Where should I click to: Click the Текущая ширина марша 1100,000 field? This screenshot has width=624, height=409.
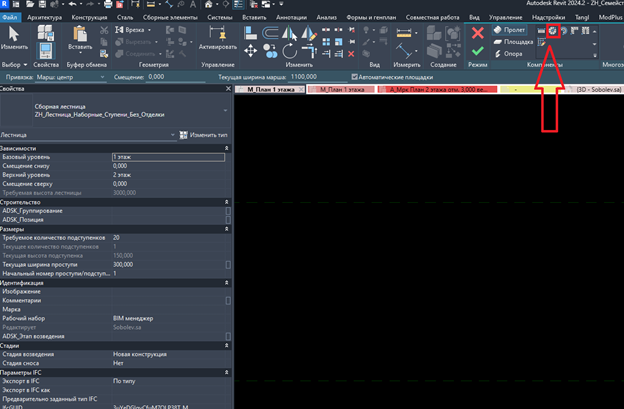click(317, 77)
